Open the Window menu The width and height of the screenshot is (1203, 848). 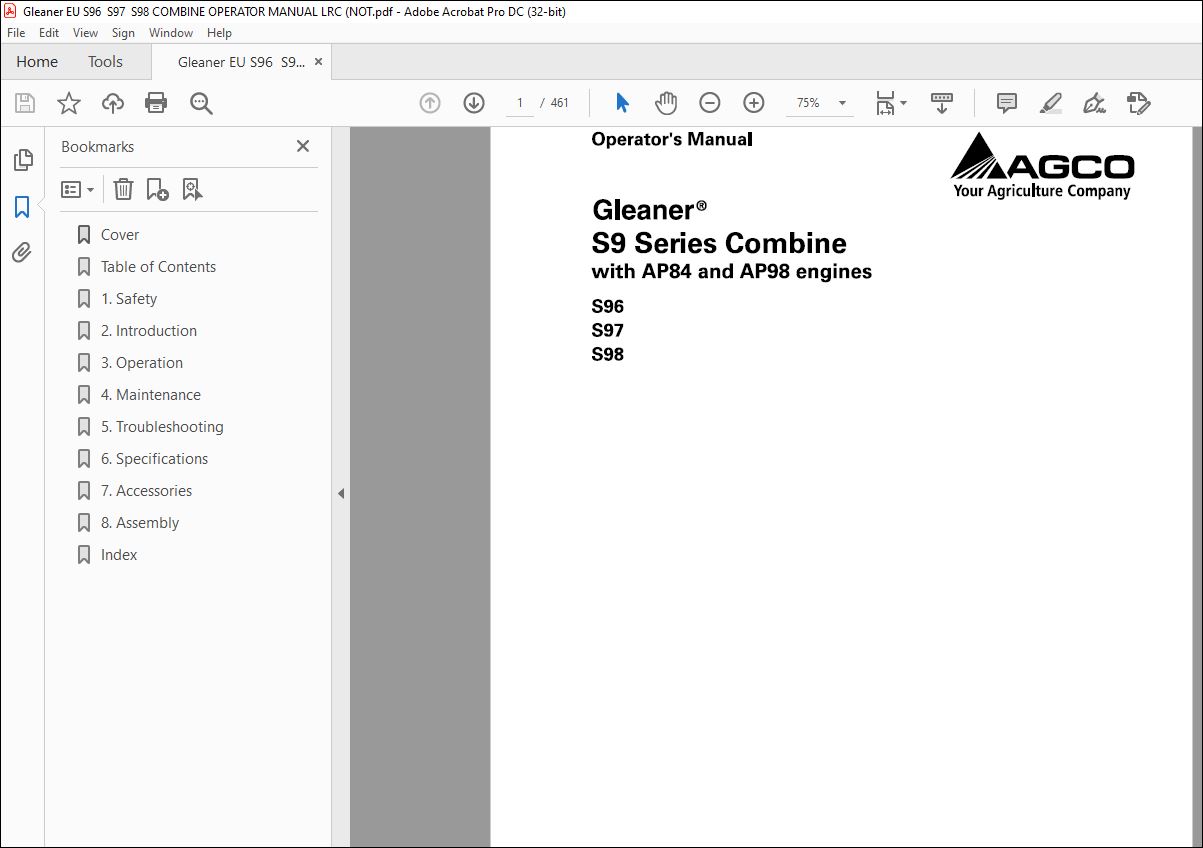(171, 33)
